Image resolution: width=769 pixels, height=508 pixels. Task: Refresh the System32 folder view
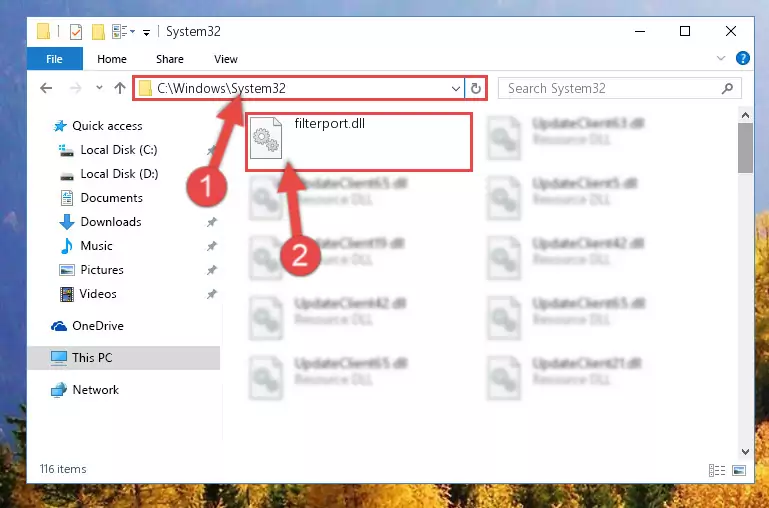pos(475,89)
